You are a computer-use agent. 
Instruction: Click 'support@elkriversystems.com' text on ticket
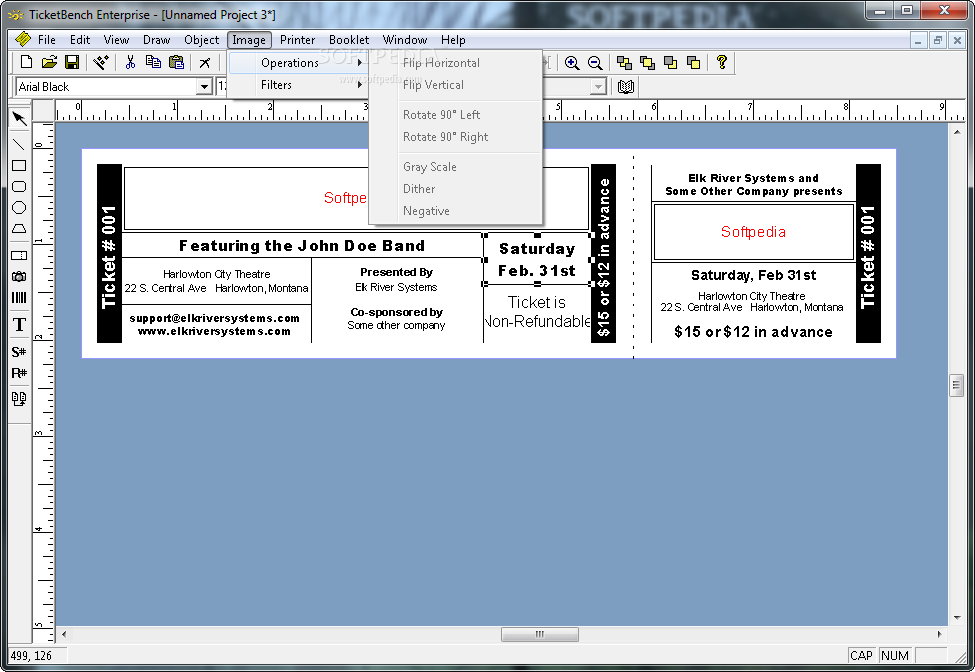pyautogui.click(x=215, y=318)
